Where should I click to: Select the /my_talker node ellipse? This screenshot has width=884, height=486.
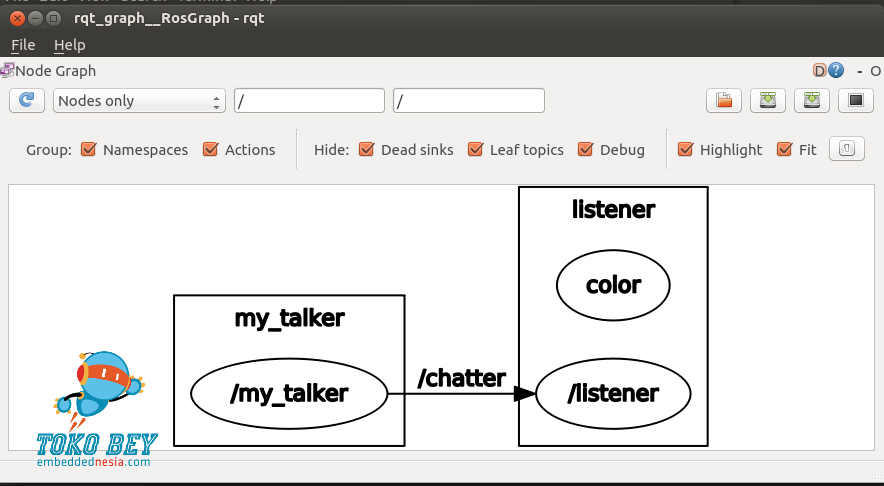tap(288, 394)
